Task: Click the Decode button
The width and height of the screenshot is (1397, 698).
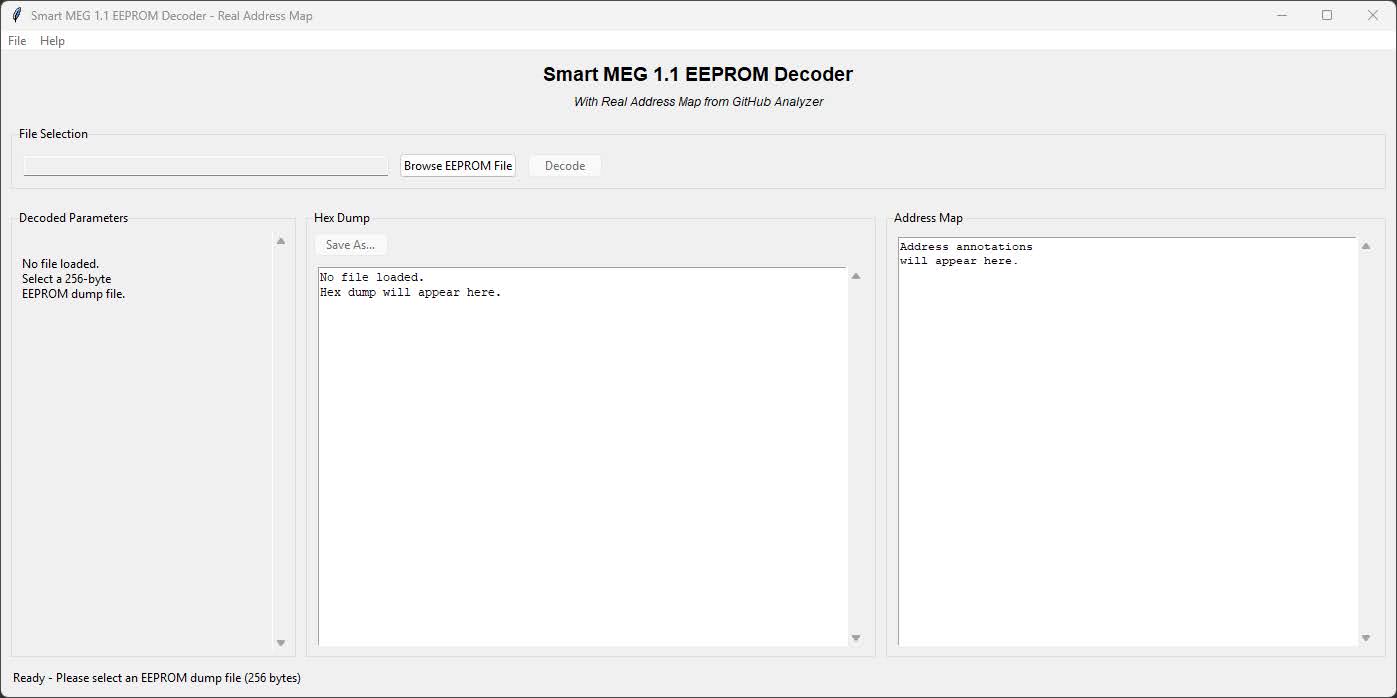Action: coord(565,166)
